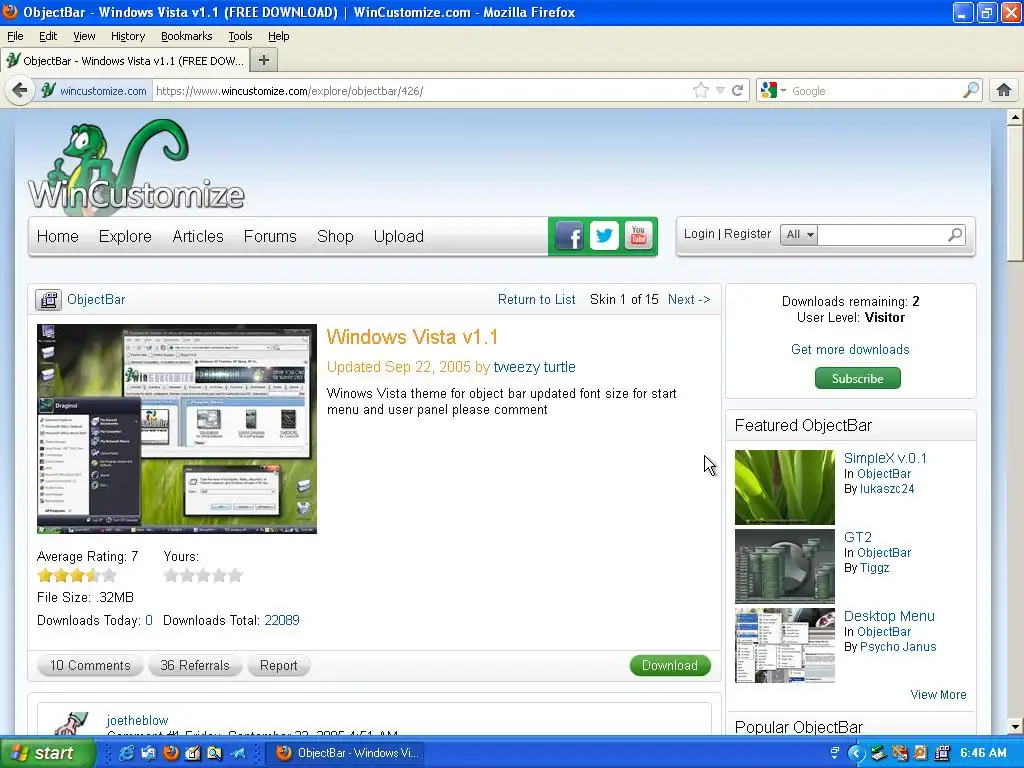Open a new tab with the plus button

tap(264, 60)
